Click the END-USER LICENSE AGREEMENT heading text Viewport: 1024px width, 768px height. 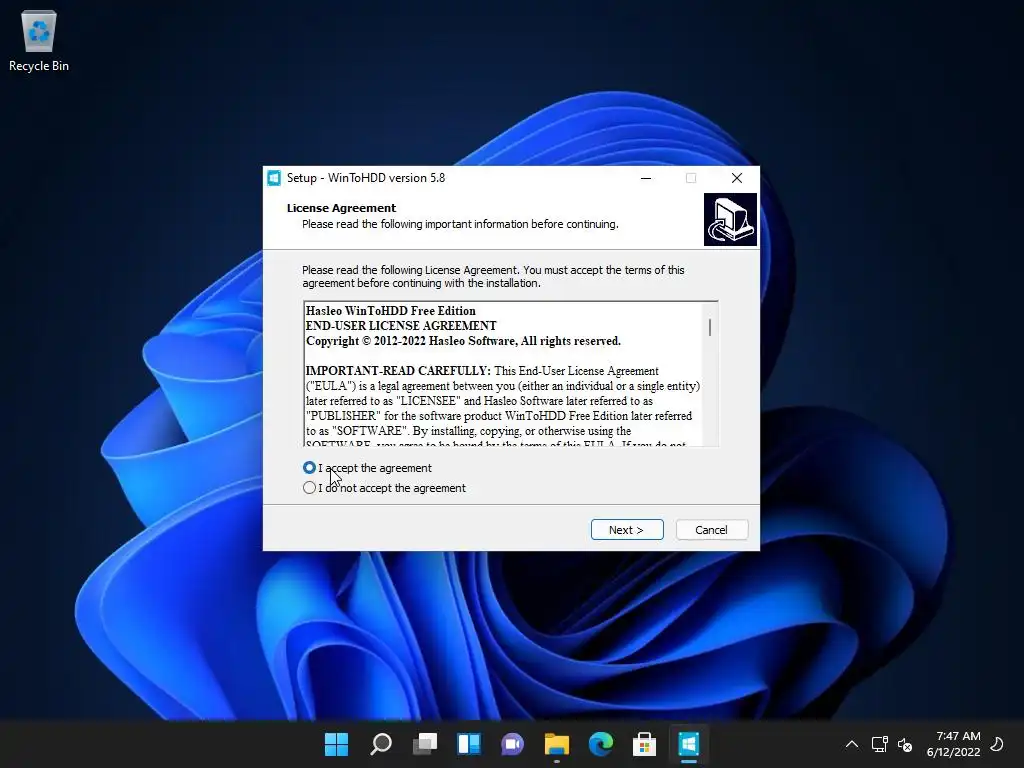(x=401, y=326)
